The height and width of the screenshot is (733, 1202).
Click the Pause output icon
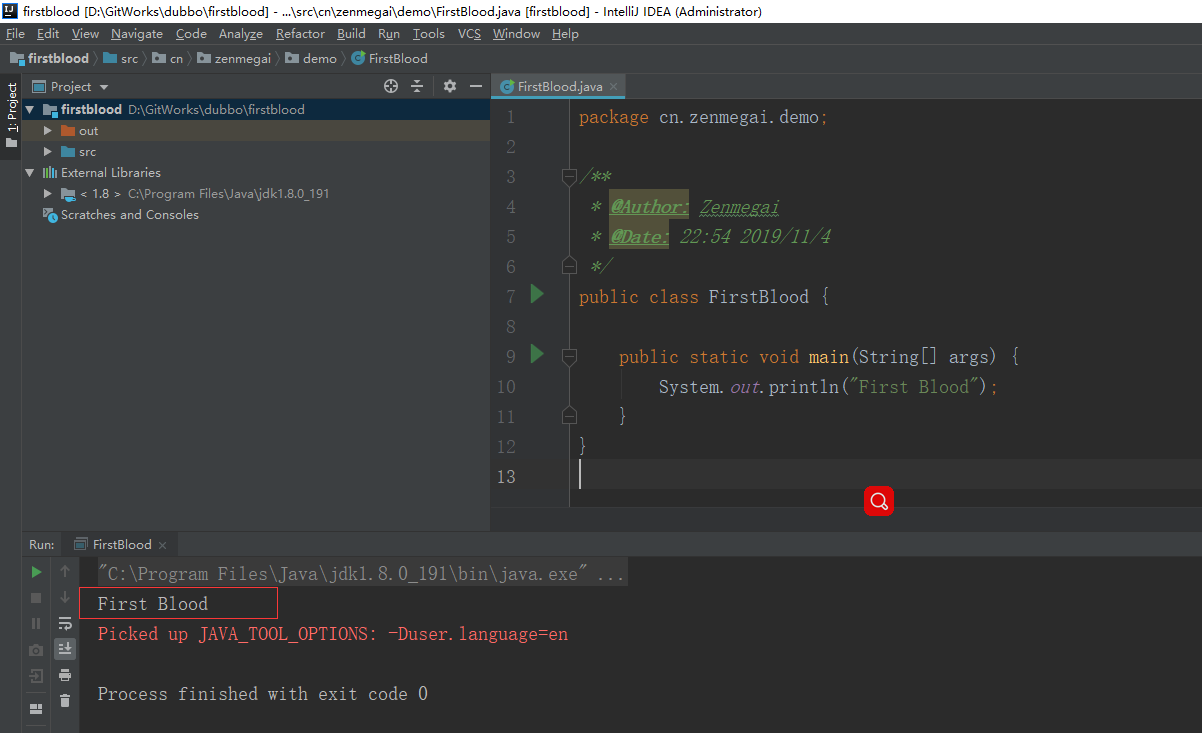tap(36, 623)
